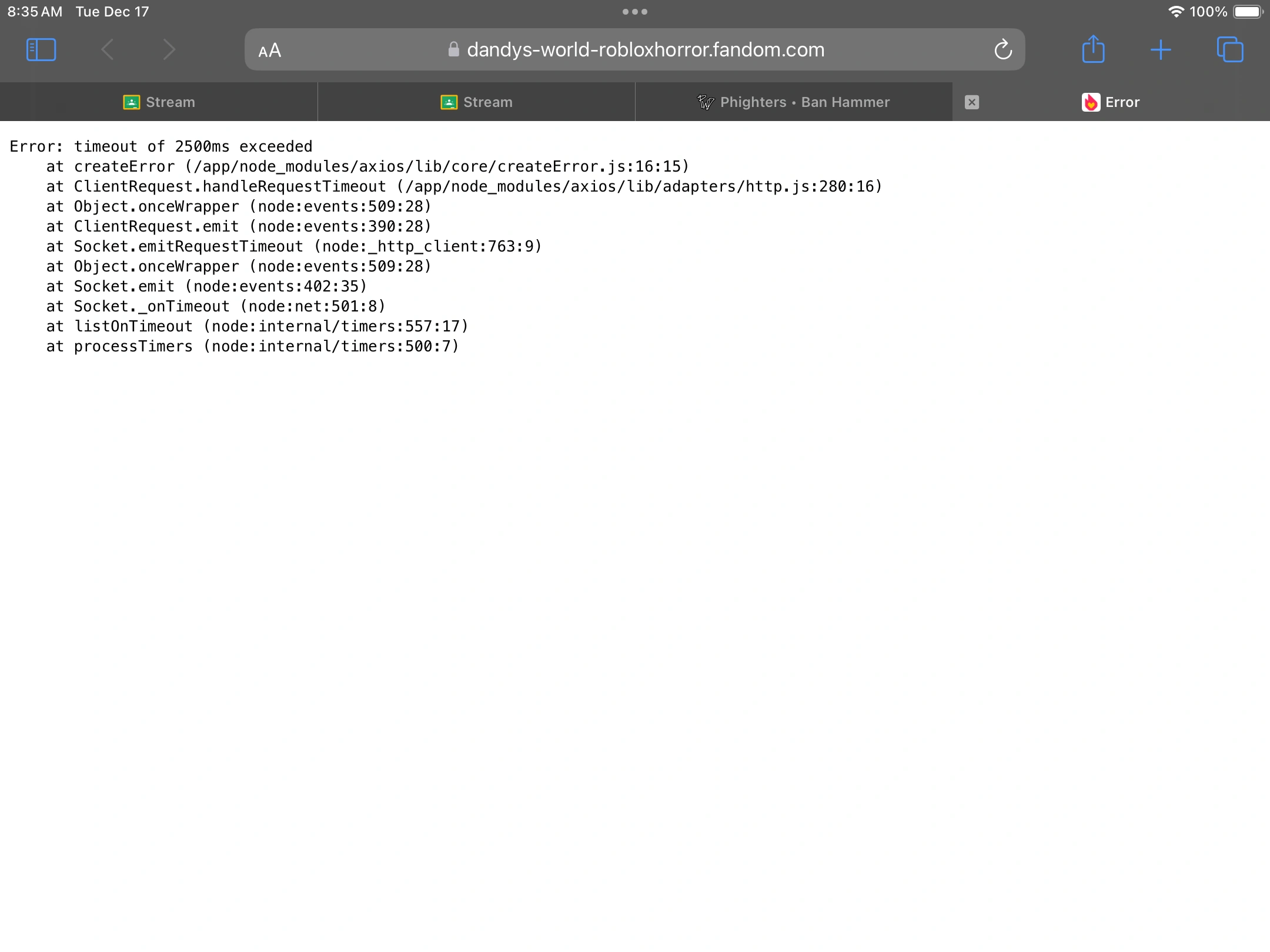Close the Error tab
Image resolution: width=1270 pixels, height=952 pixels.
coord(972,102)
